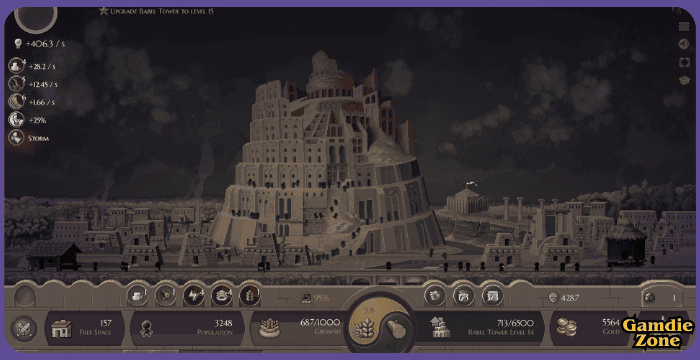Select the wood log boost icon

point(165,295)
